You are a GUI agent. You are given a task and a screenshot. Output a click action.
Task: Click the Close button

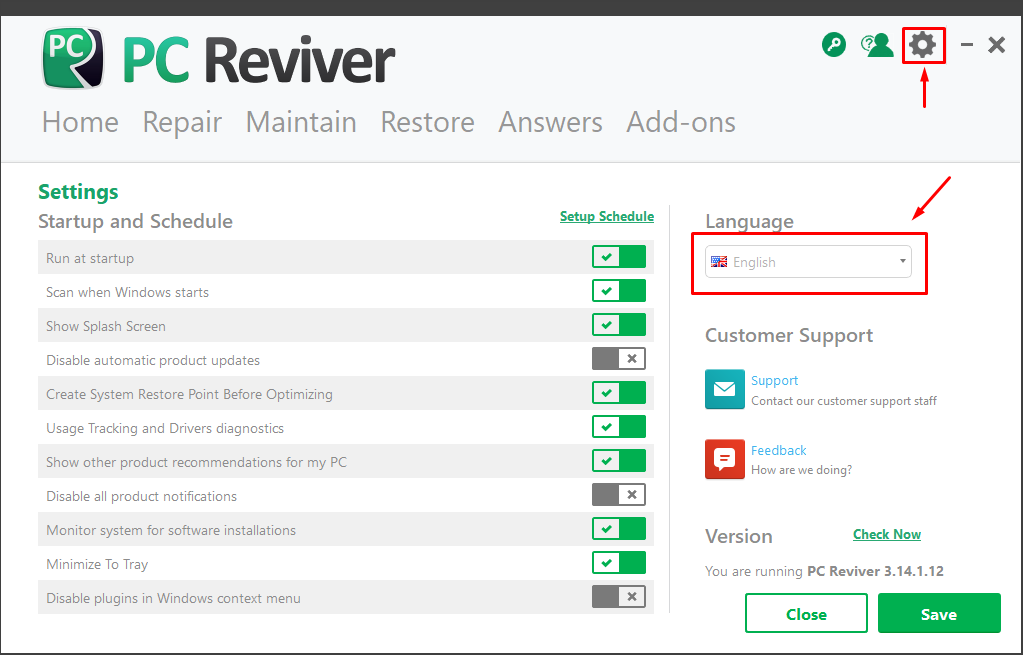coord(806,613)
